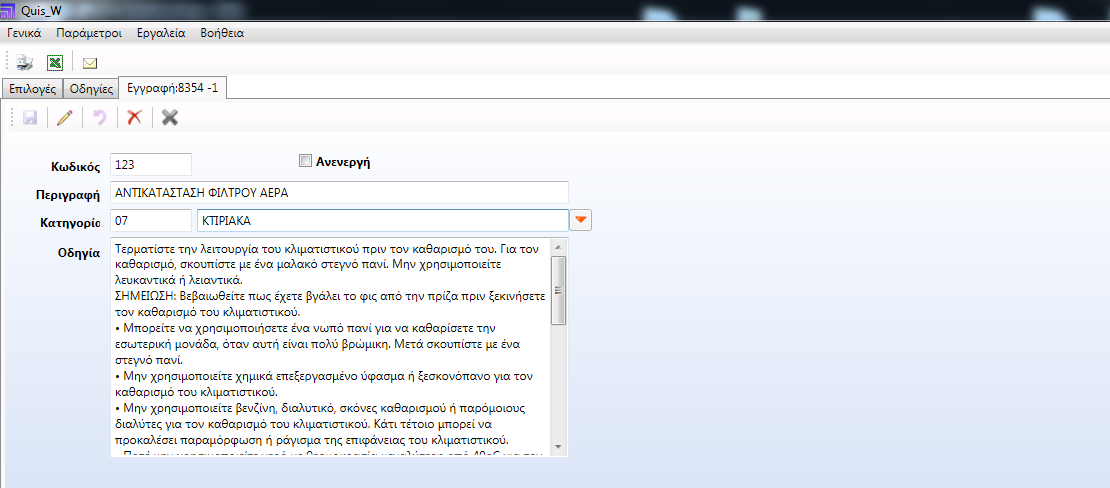Open the Εργαλεία menu
Viewport: 1110px width, 488px height.
tap(161, 33)
